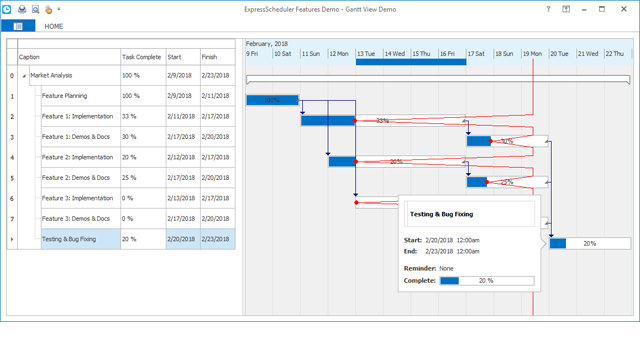Switch to the HOME ribbon tab

pos(54,26)
